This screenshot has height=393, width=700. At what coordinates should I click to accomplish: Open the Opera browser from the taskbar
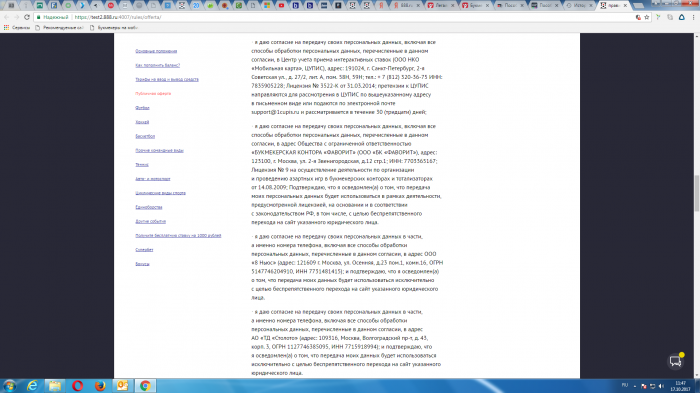77,385
